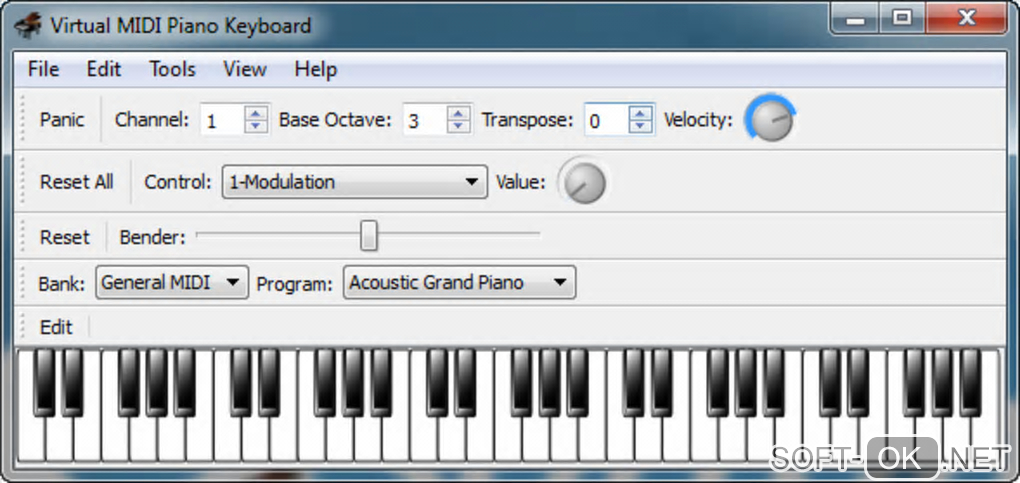Click the Velocity knob

point(771,120)
